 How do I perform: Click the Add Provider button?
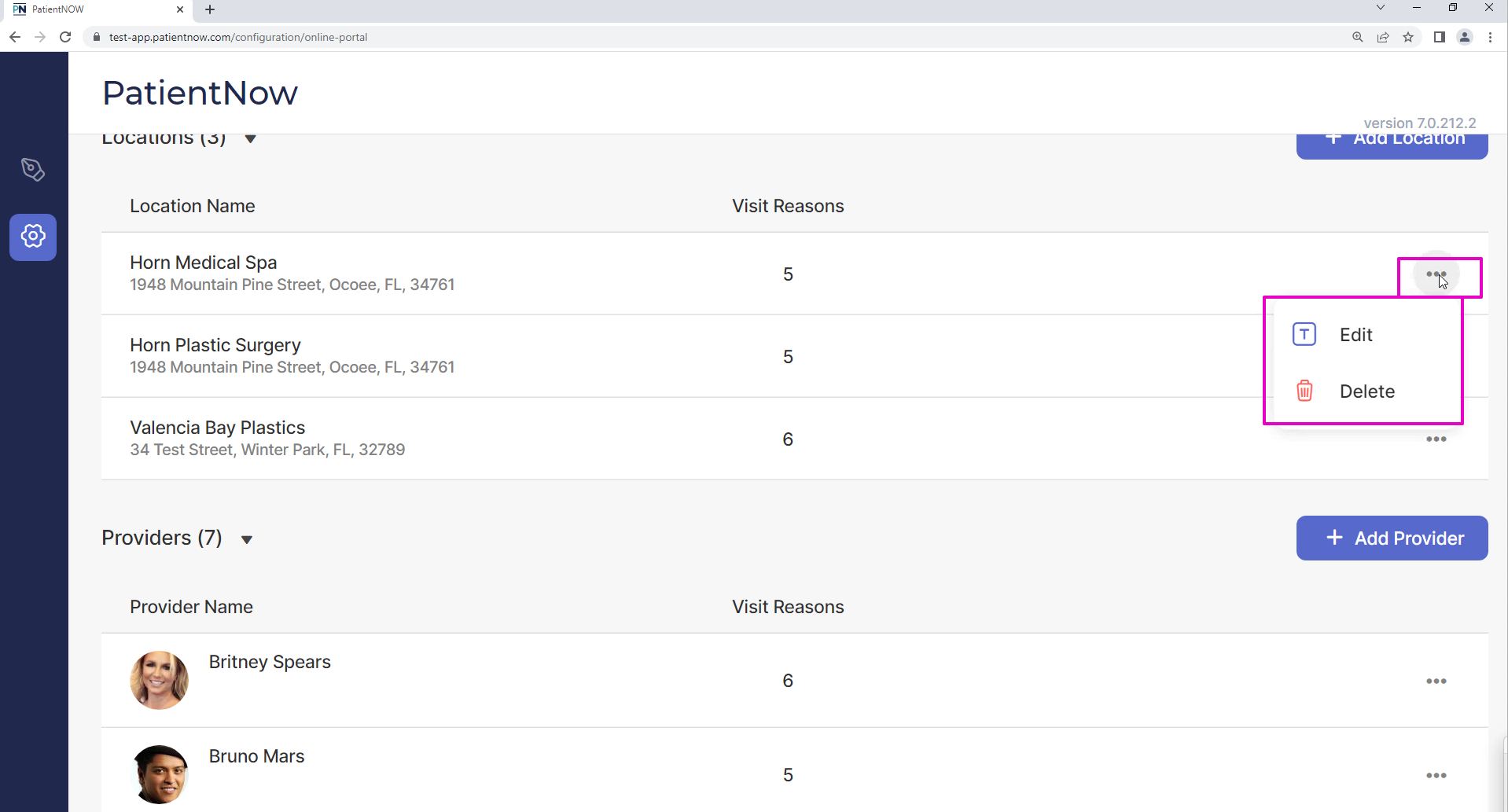tap(1391, 538)
